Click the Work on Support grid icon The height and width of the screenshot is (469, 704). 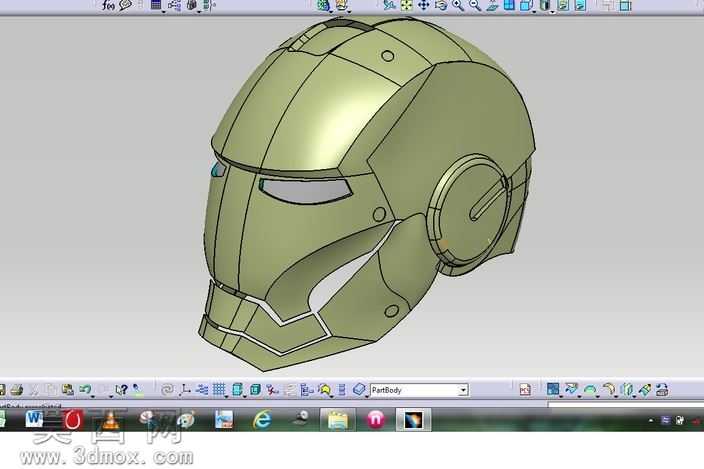coord(219,390)
